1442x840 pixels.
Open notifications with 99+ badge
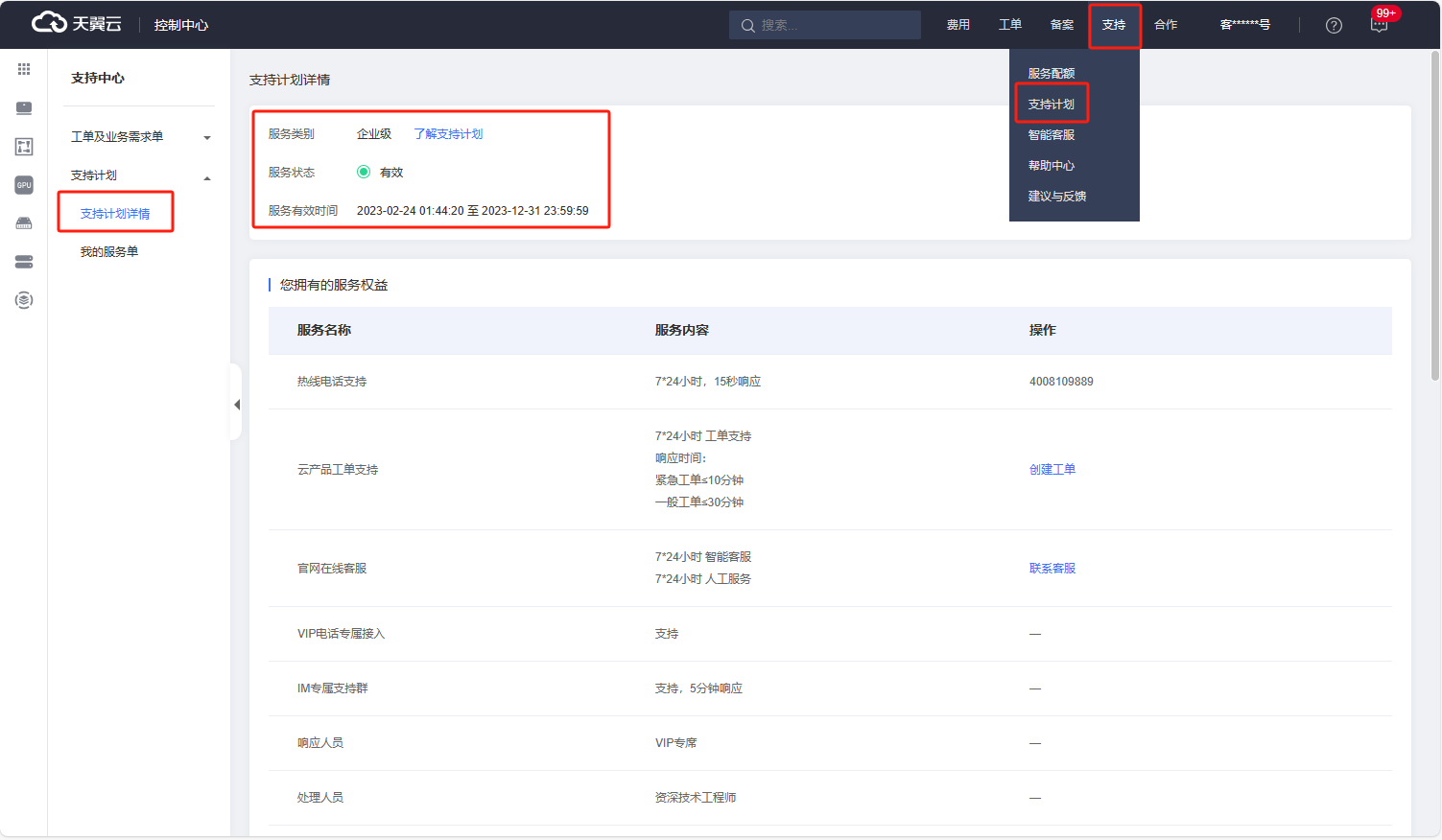tap(1379, 25)
